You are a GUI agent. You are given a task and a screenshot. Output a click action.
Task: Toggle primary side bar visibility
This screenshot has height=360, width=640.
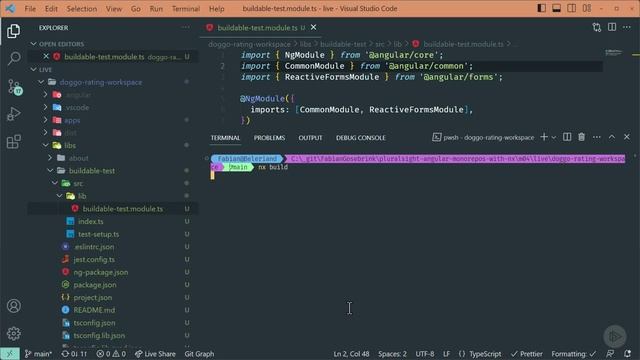point(542,8)
